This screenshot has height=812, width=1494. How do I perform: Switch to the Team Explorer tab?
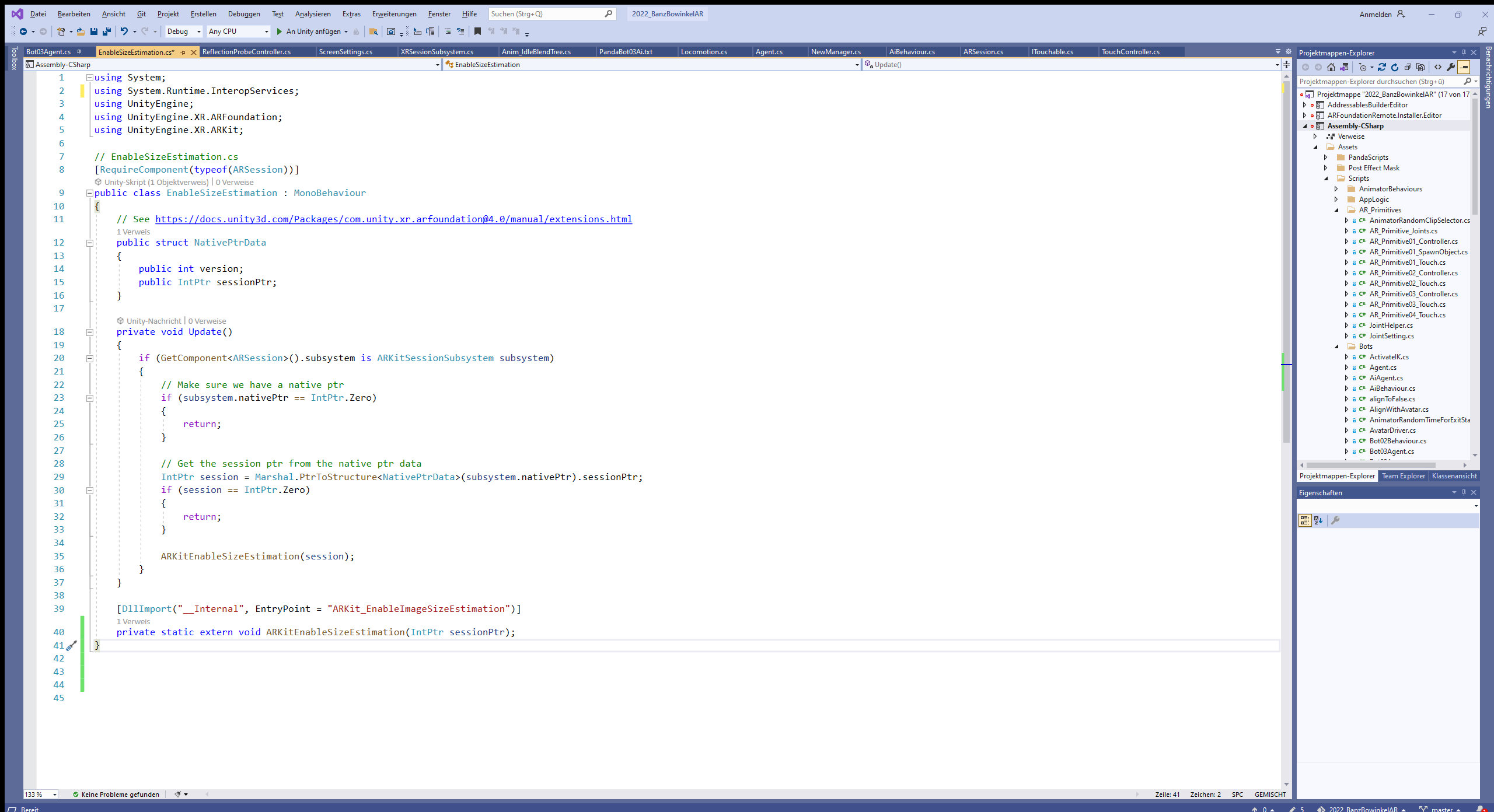click(x=1402, y=475)
